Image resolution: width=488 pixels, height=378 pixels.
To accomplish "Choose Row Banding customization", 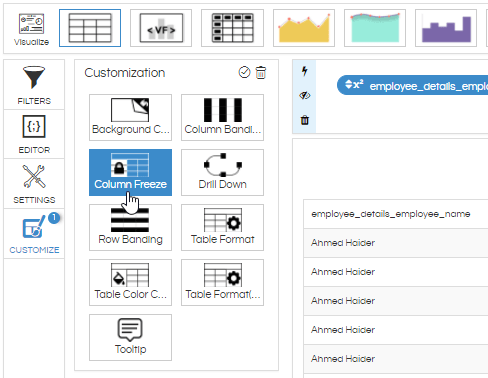I will pyautogui.click(x=130, y=227).
